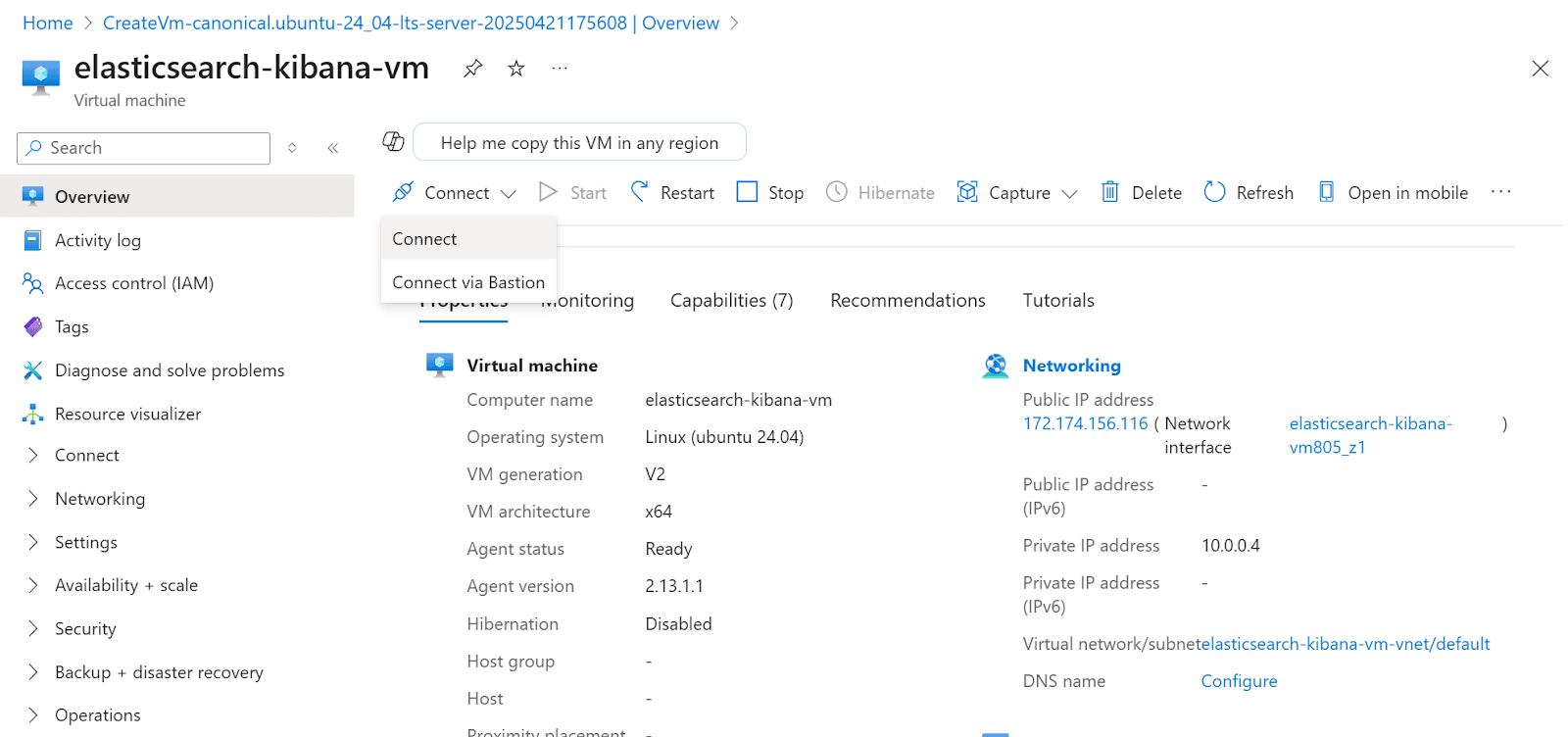Screen dimensions: 1568x737
Task: Open elasticsearch-kibana-vm-vnet/default subnet link
Action: [1346, 644]
